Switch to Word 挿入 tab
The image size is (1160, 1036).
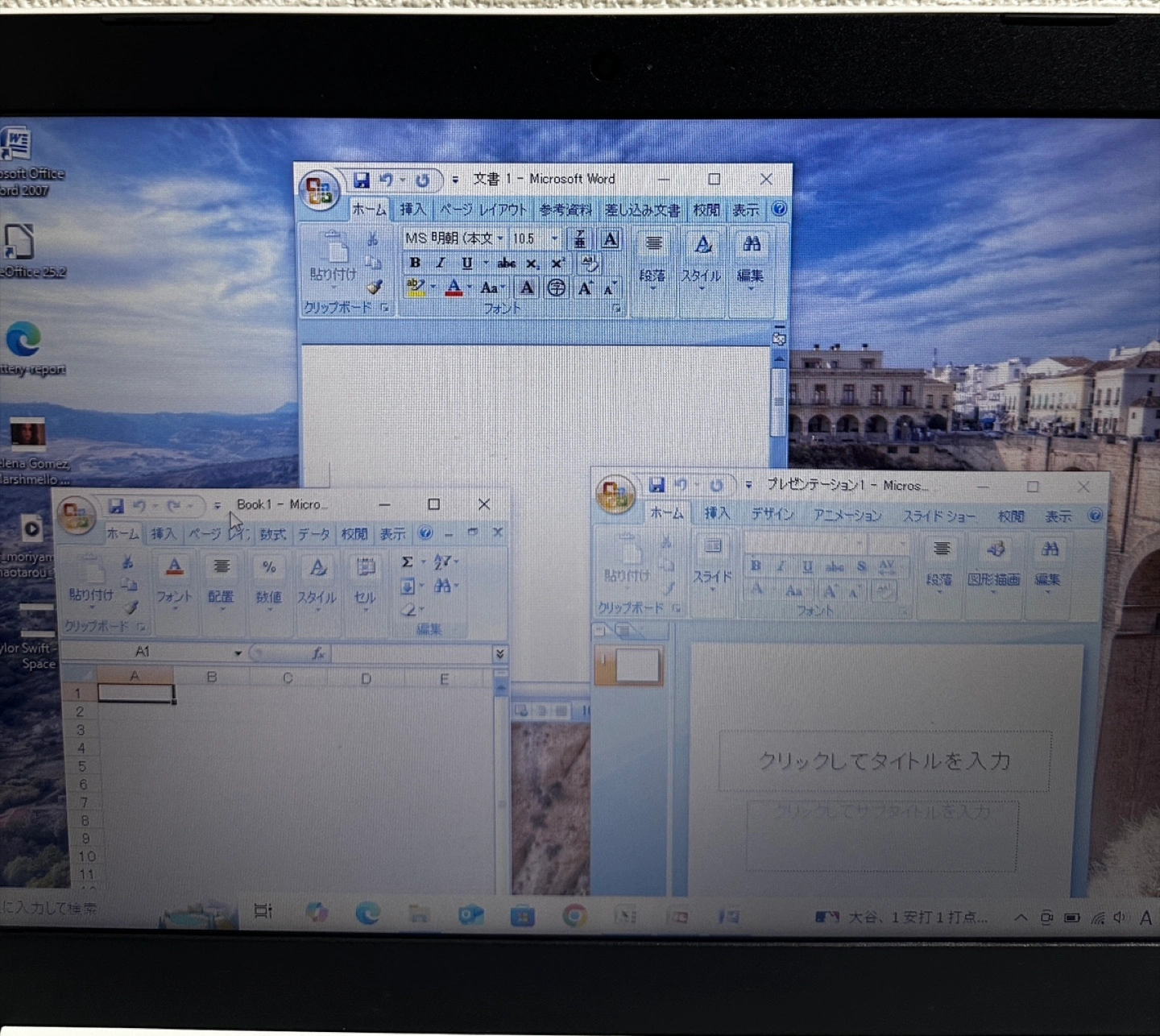click(412, 209)
